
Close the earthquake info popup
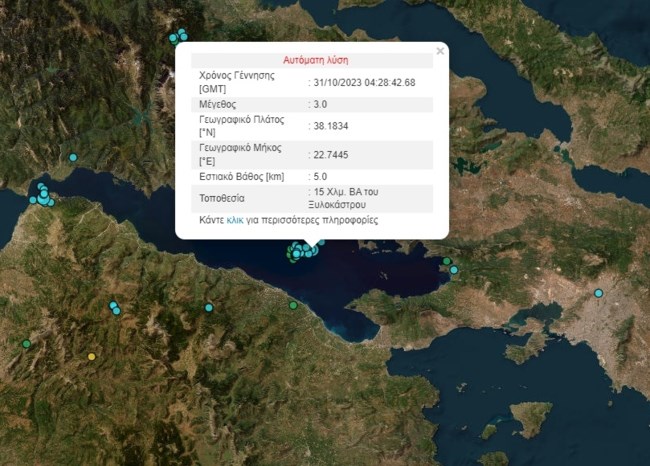(x=440, y=51)
